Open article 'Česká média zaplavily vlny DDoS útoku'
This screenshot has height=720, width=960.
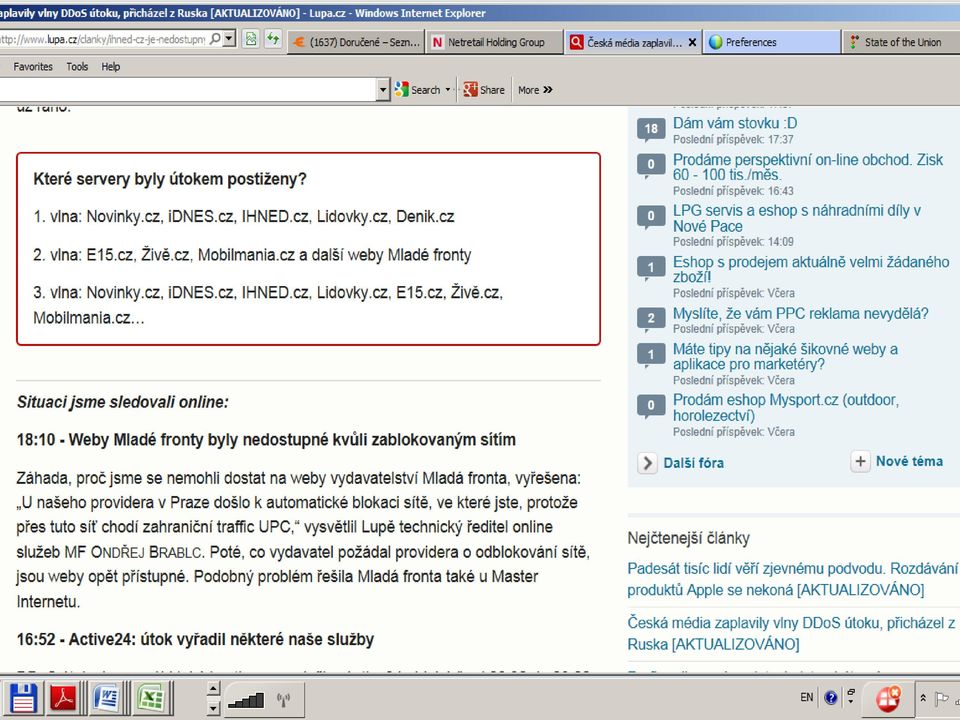(790, 634)
